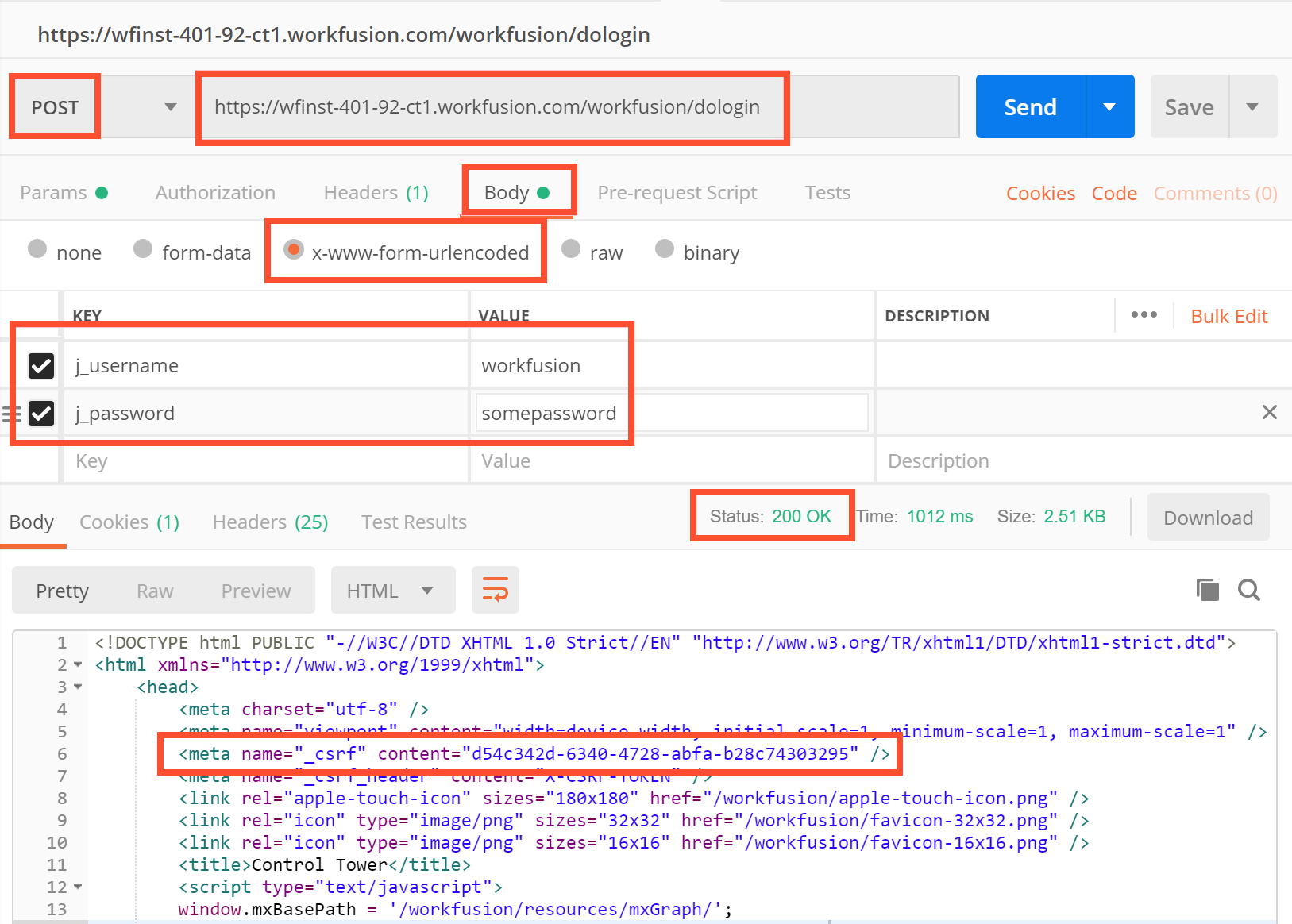Click the j_username key cell
The image size is (1292, 924).
pos(266,365)
